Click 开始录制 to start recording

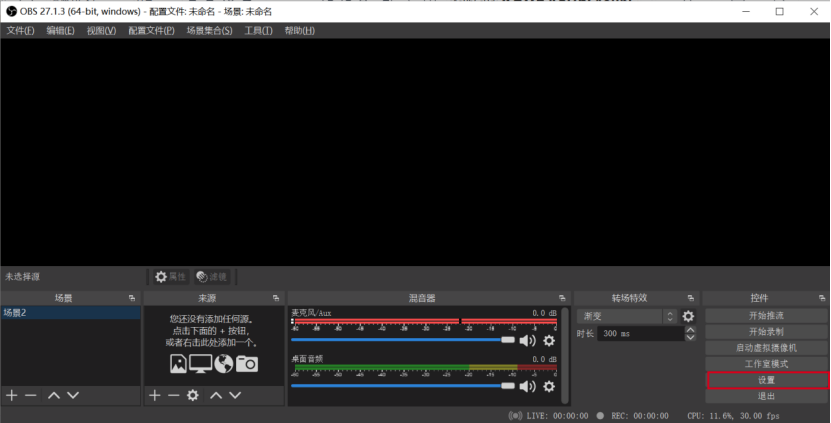pos(766,331)
